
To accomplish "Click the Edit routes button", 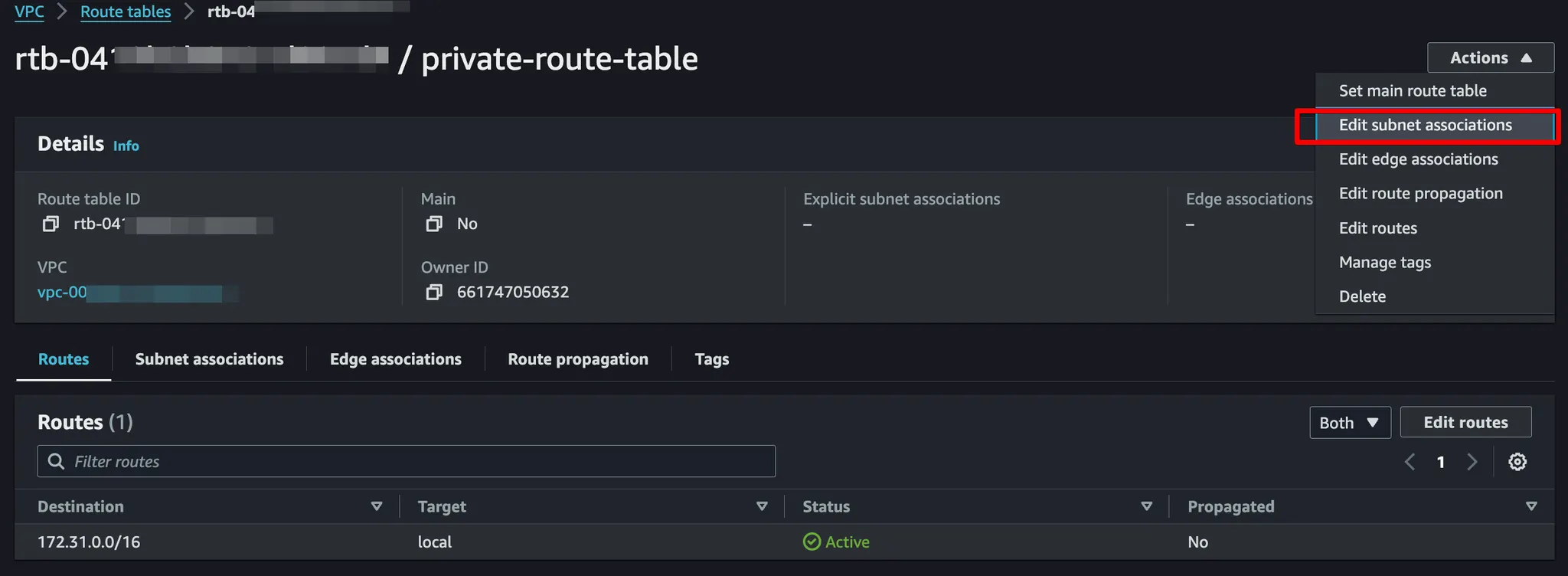I will (x=1465, y=423).
